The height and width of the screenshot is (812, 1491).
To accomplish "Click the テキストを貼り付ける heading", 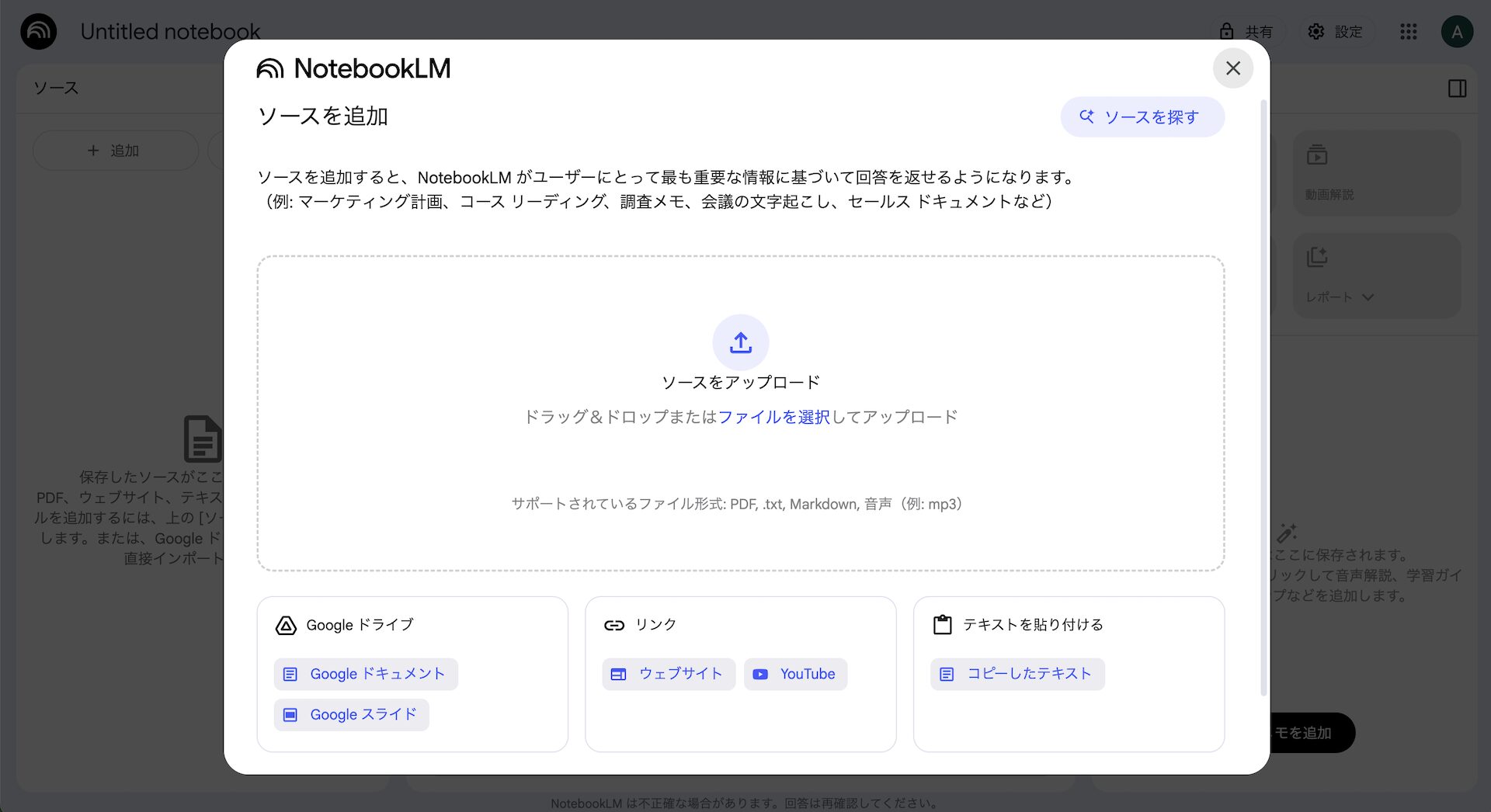I will (x=1033, y=625).
